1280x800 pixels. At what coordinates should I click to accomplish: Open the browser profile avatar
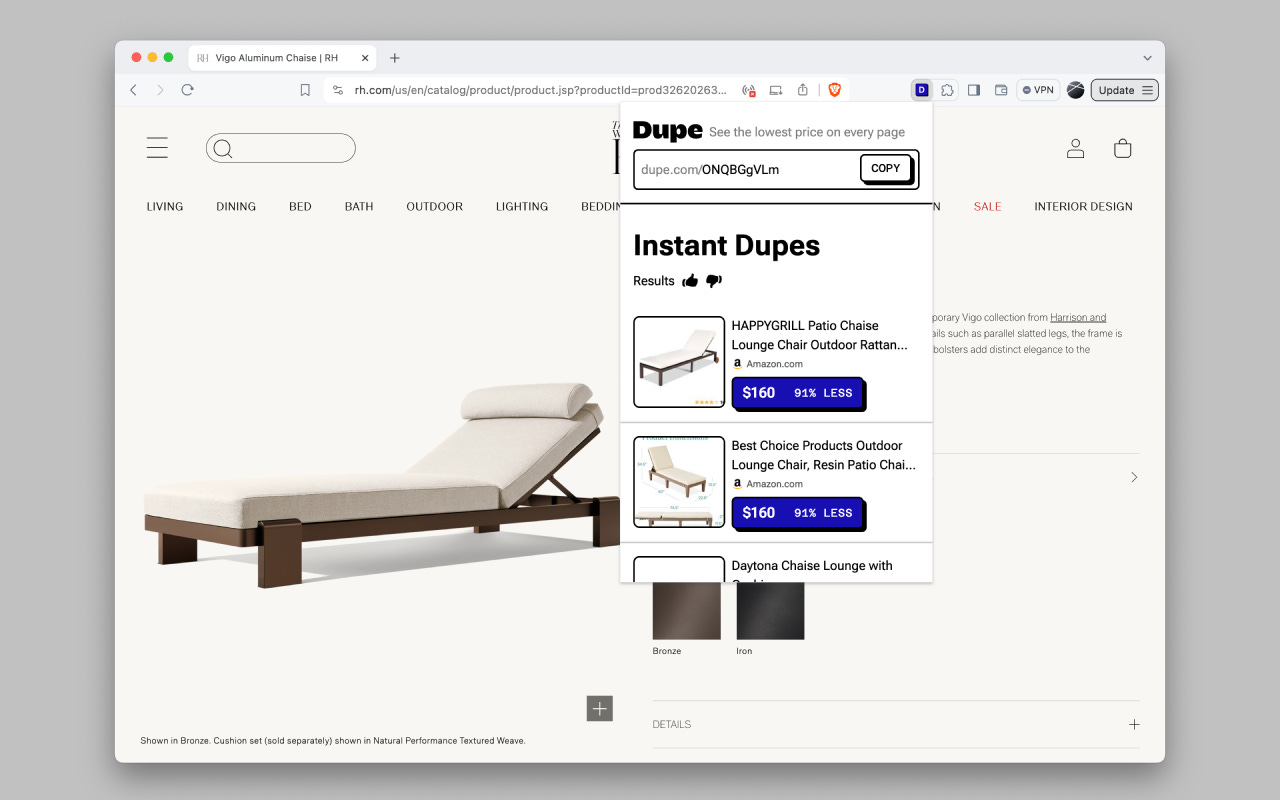pos(1076,90)
